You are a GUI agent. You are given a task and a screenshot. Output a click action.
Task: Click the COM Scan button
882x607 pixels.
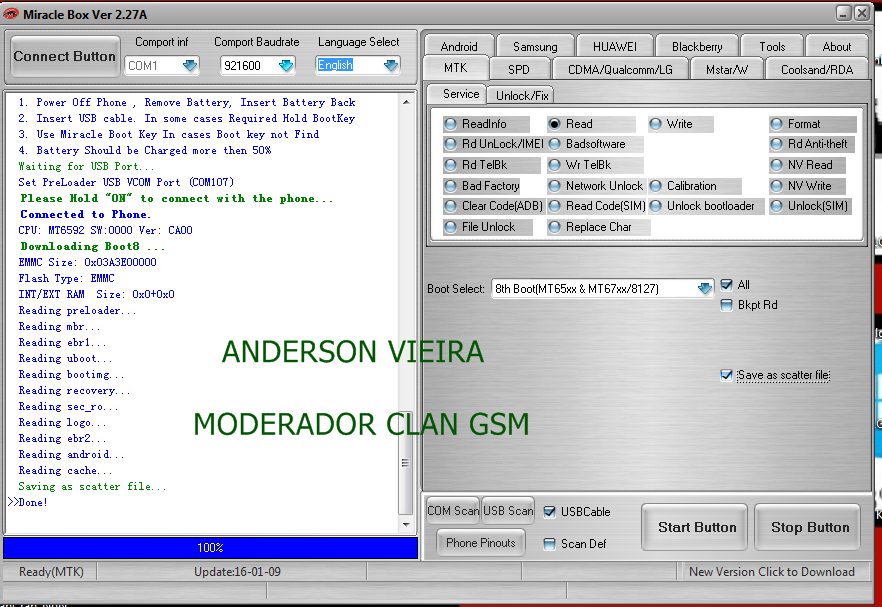coord(453,511)
